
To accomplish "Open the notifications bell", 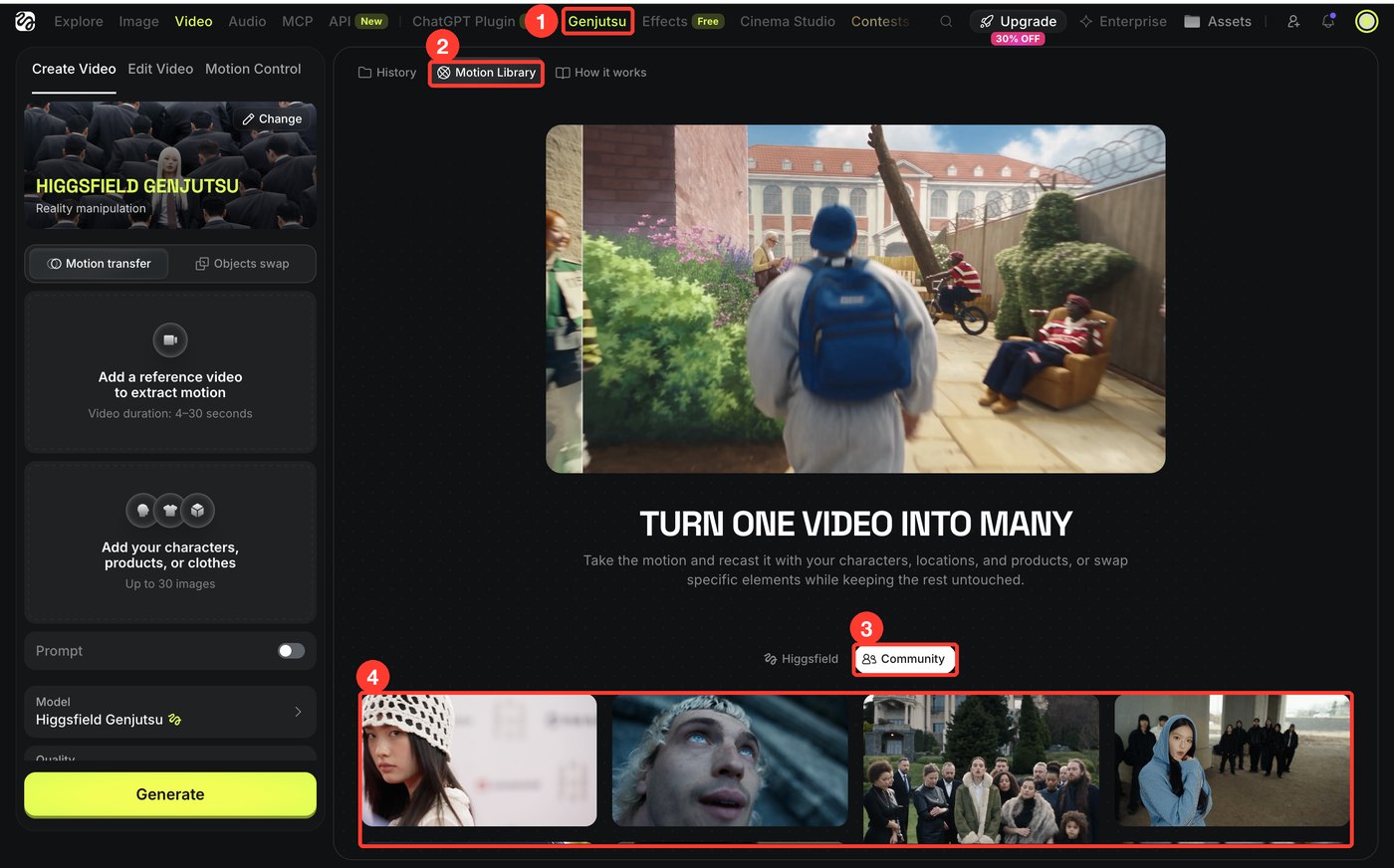I will tap(1328, 21).
